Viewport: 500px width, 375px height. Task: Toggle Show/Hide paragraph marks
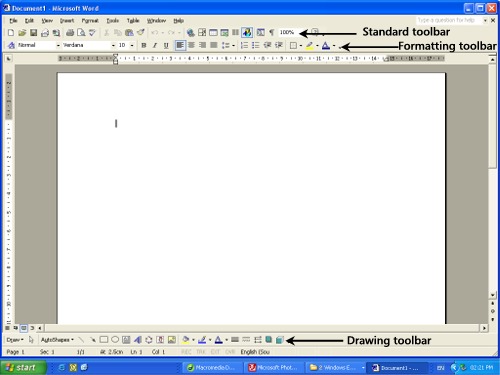(x=272, y=33)
